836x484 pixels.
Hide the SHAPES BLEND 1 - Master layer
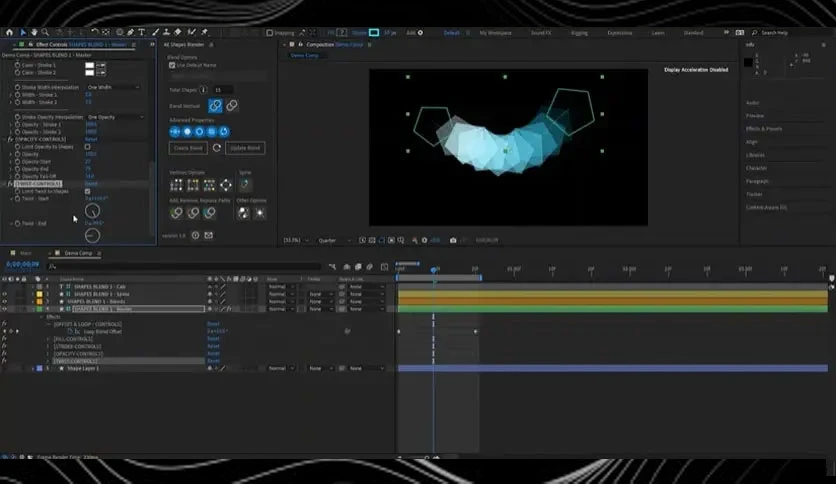click(4, 309)
